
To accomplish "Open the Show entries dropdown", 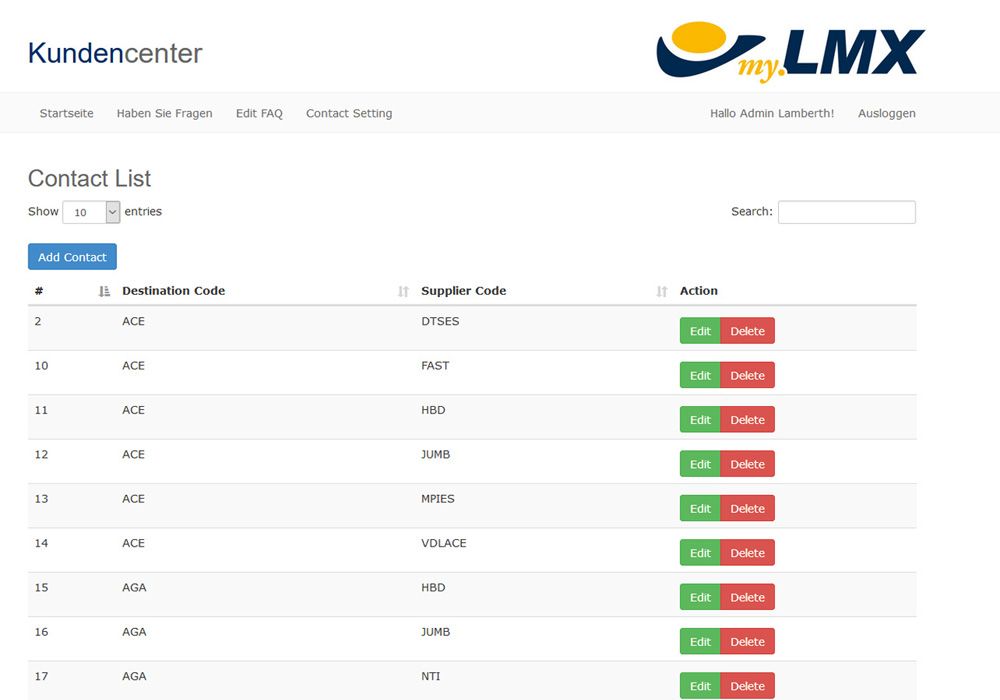I will [91, 212].
